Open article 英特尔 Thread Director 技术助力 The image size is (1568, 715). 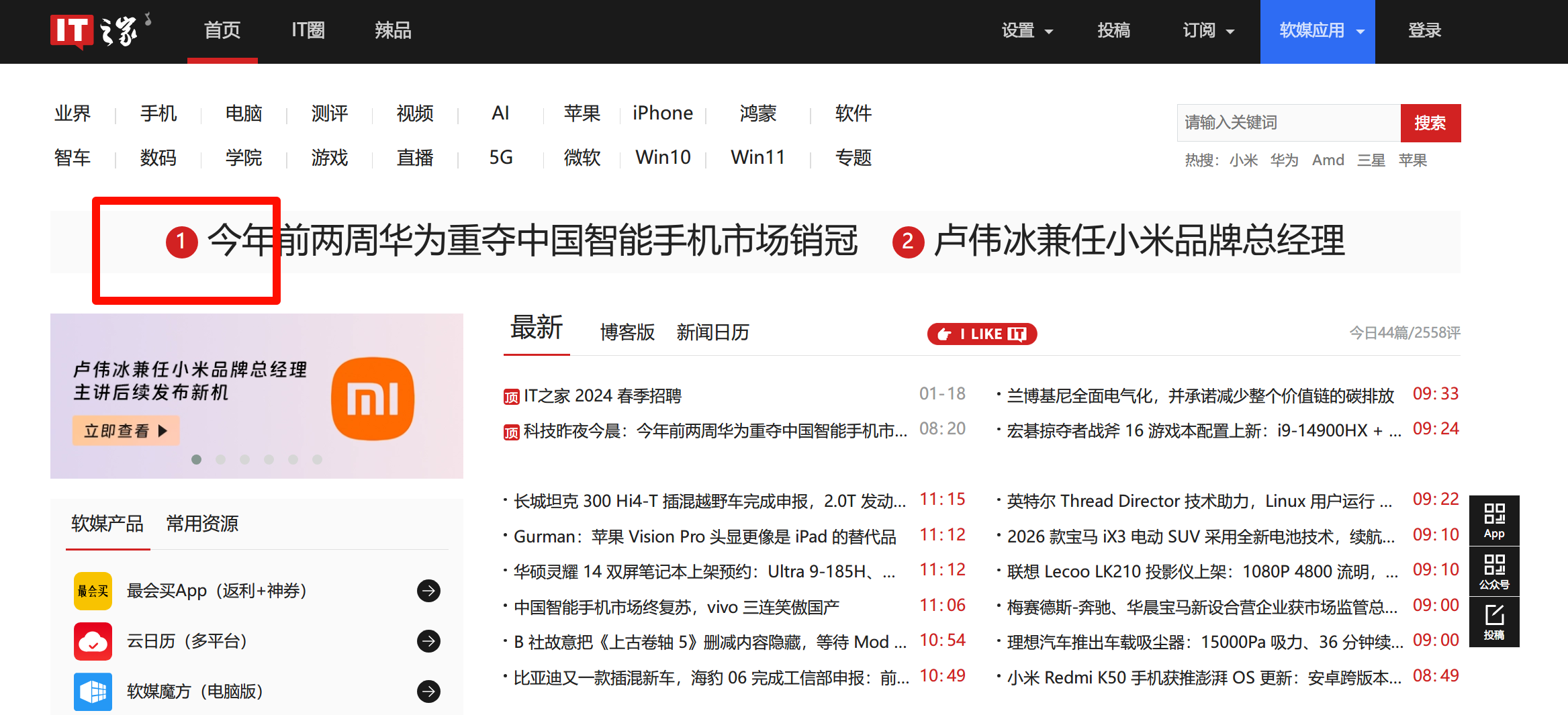tap(1199, 502)
